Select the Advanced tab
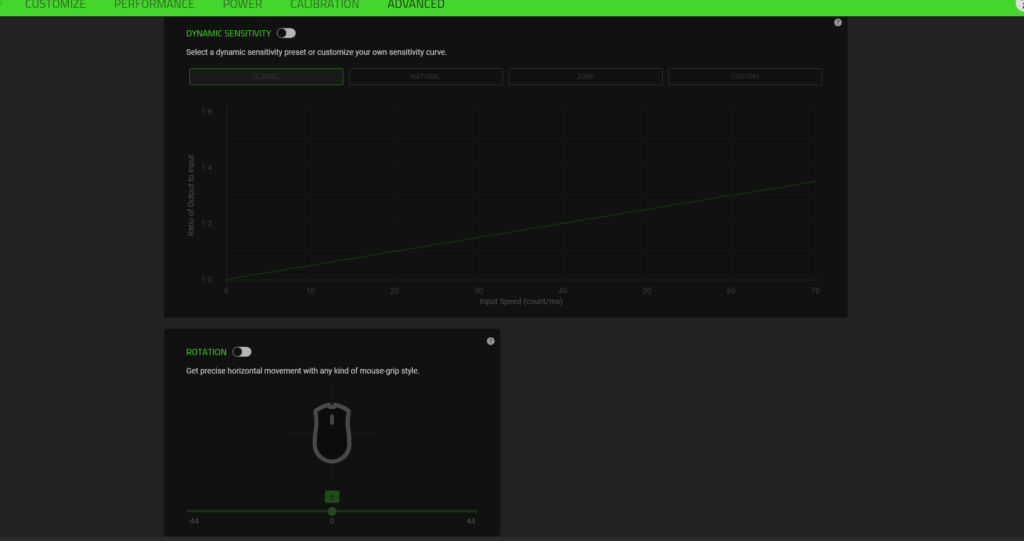 pos(416,5)
